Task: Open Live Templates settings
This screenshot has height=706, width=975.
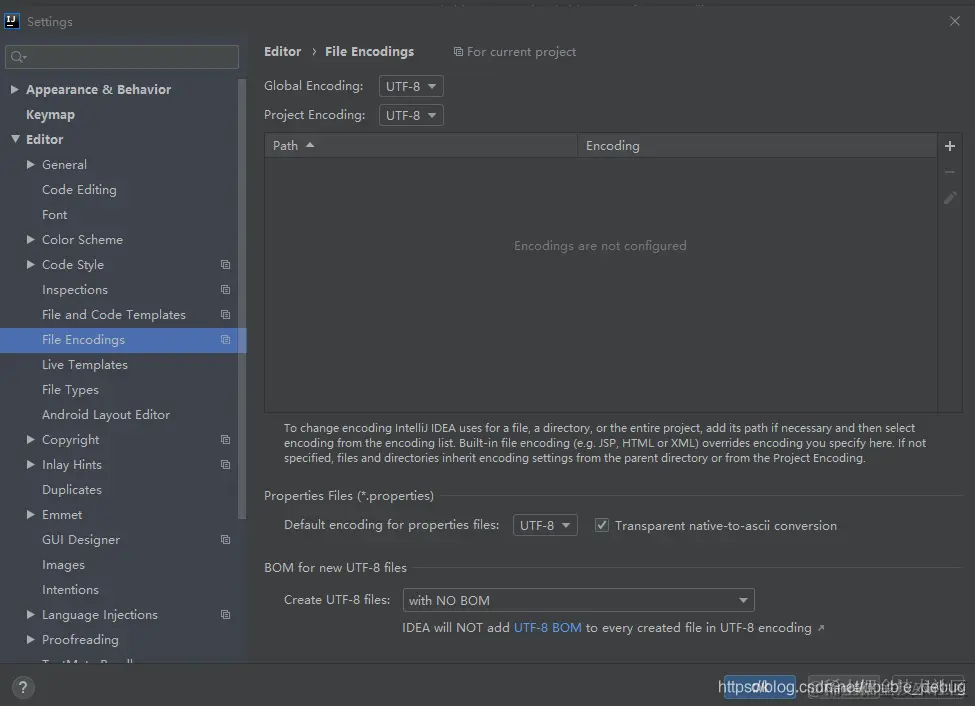Action: tap(85, 365)
